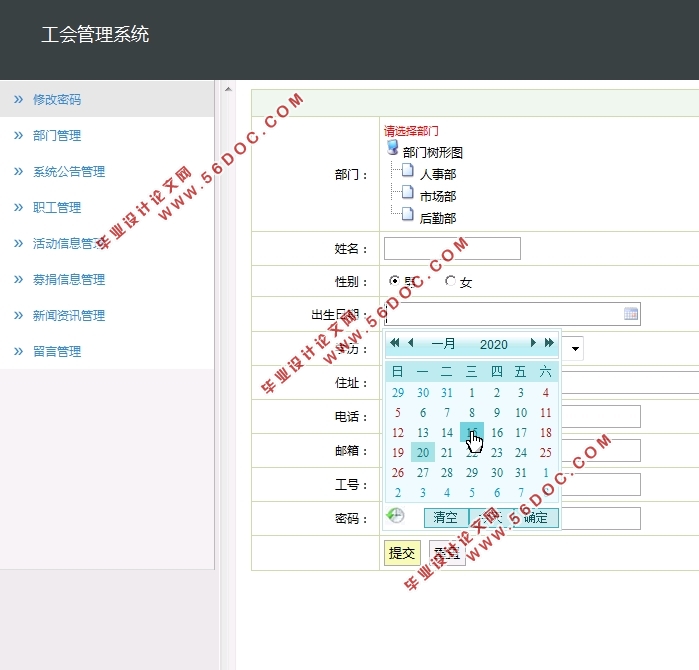Pick date 24 in the calendar
This screenshot has width=699, height=670.
pos(521,452)
